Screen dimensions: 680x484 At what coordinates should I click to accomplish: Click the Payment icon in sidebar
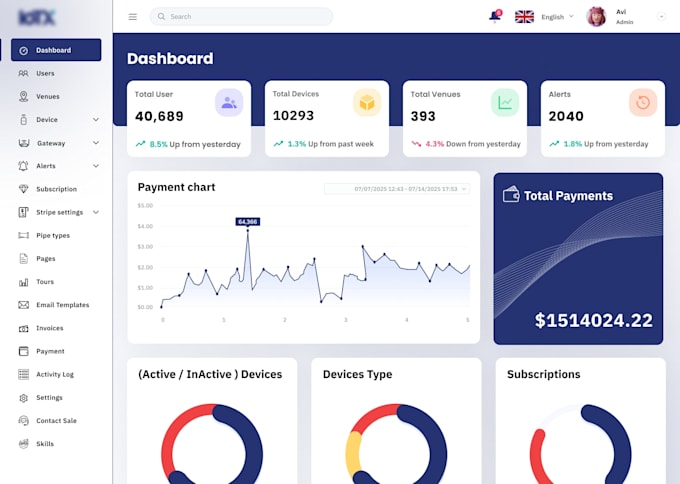[x=23, y=351]
